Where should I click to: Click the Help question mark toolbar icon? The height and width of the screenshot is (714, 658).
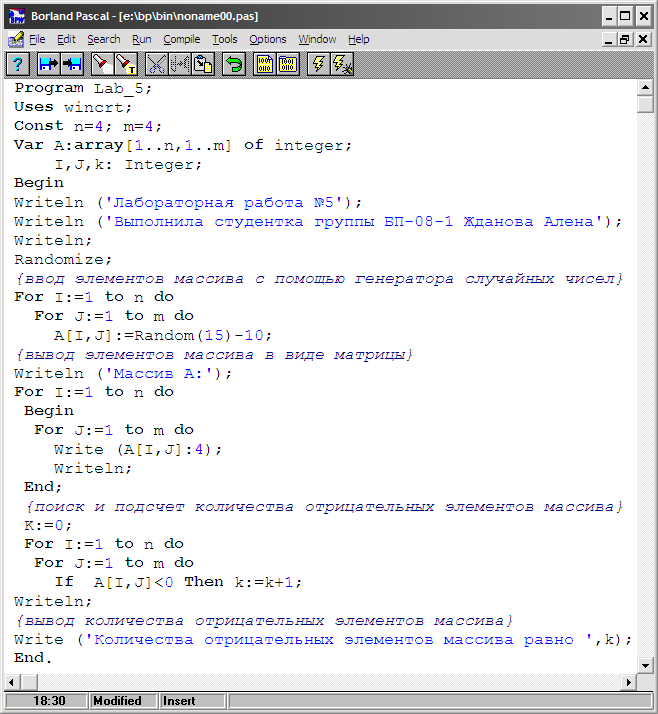[x=18, y=64]
